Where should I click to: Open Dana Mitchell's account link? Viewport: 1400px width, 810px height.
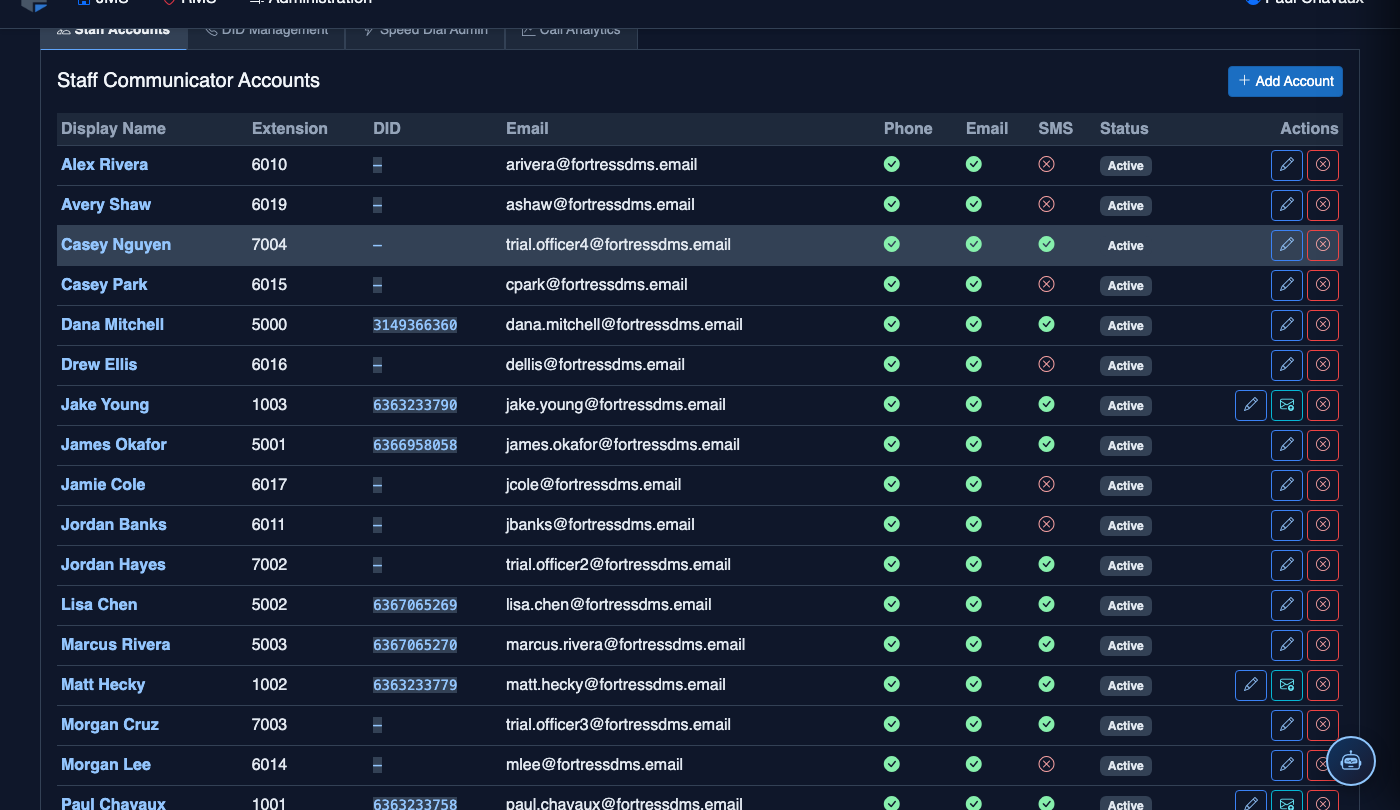click(x=112, y=324)
